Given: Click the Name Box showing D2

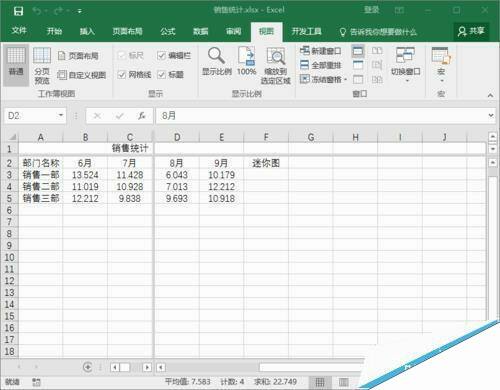Looking at the screenshot, I should [30, 116].
